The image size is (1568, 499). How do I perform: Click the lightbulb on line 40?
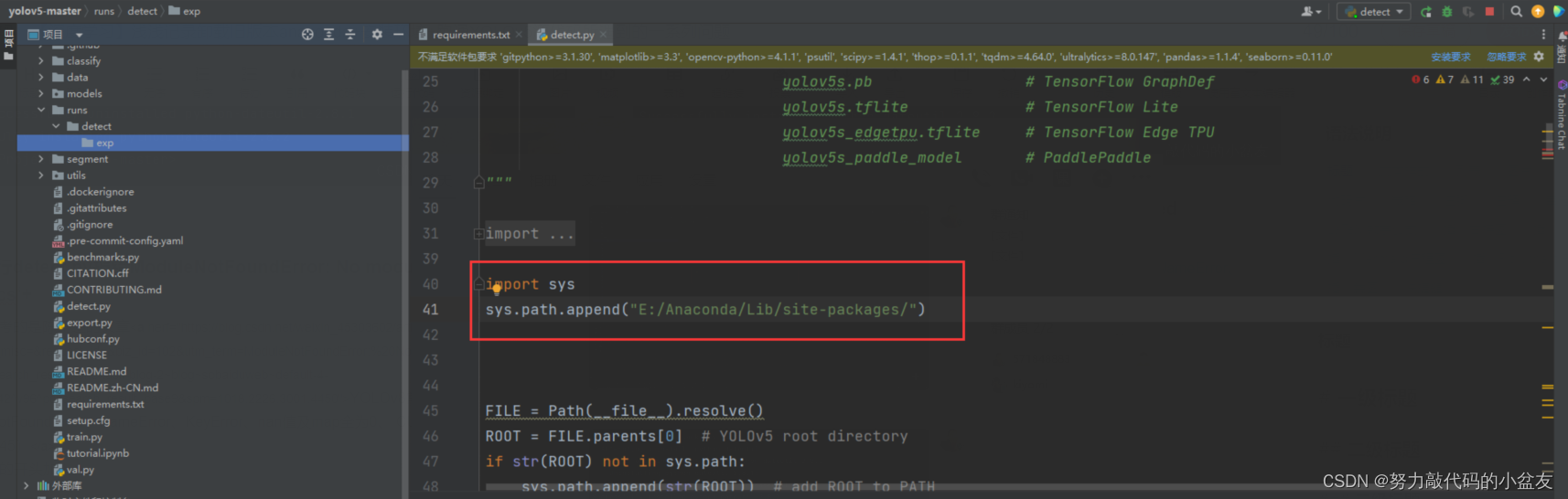pos(497,289)
